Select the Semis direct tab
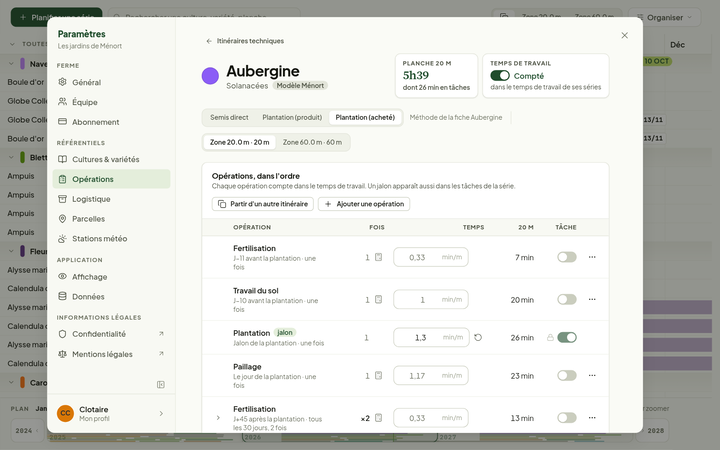The height and width of the screenshot is (450, 720). 229,118
